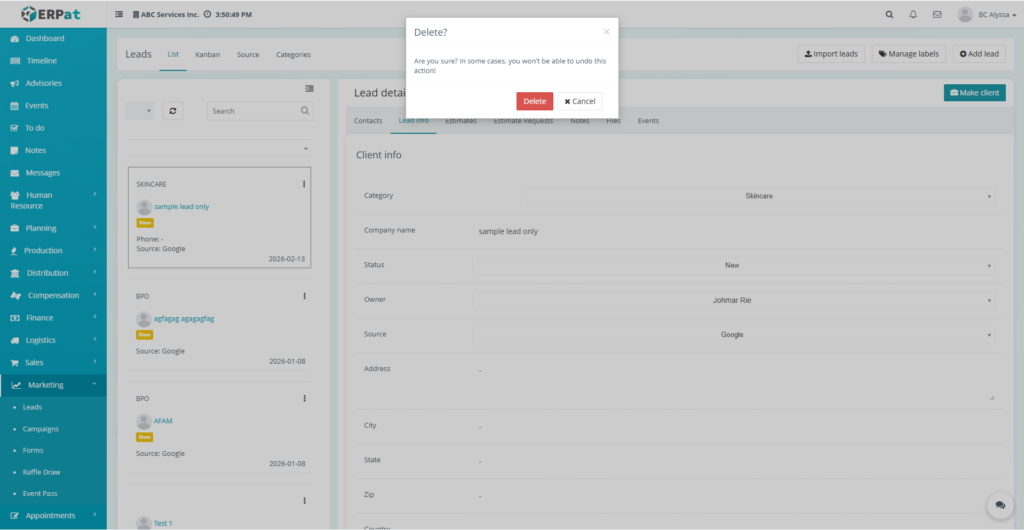Open three-dot menu on AFAM lead card

click(304, 398)
